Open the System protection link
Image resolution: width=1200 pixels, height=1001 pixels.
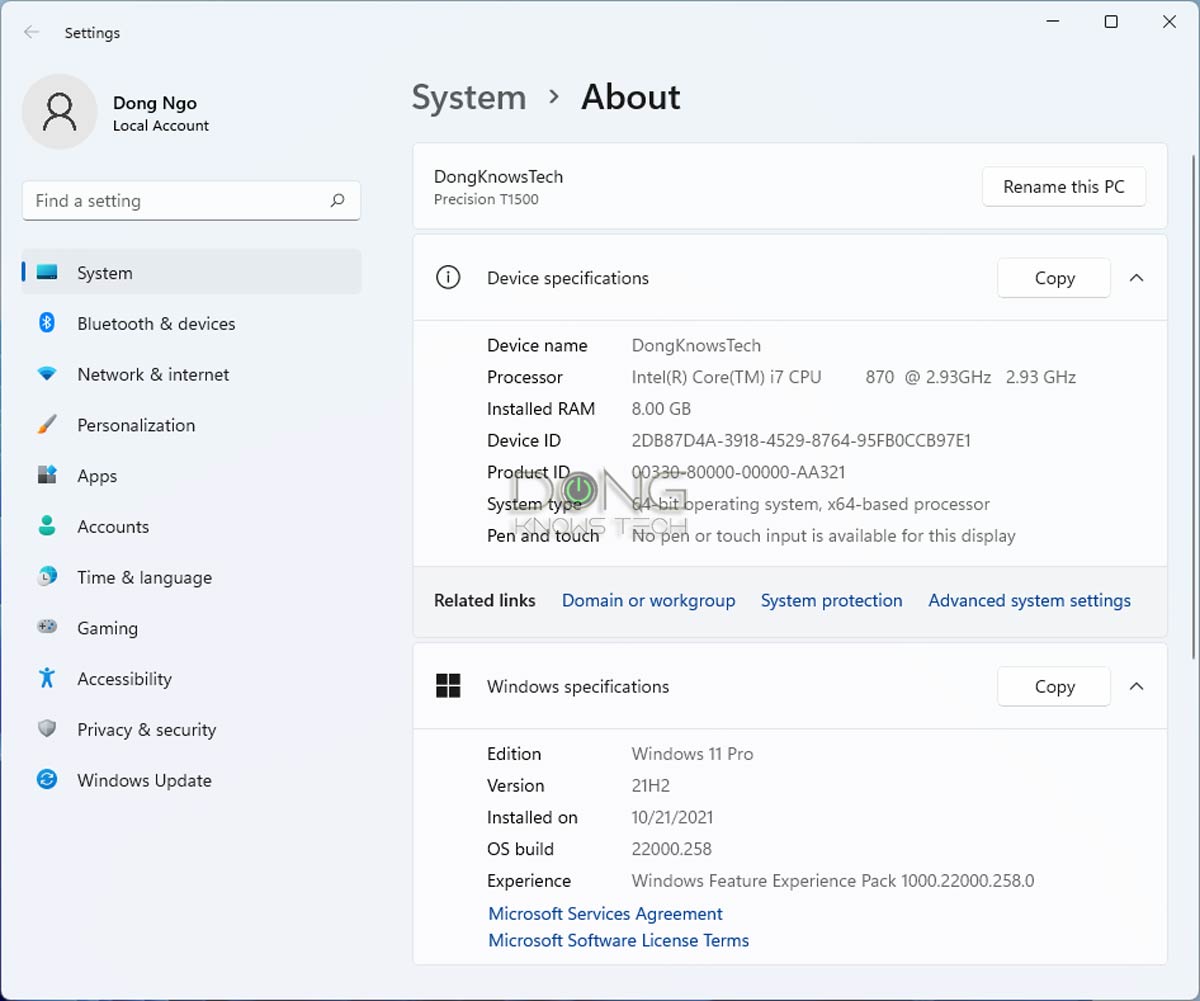click(x=831, y=600)
